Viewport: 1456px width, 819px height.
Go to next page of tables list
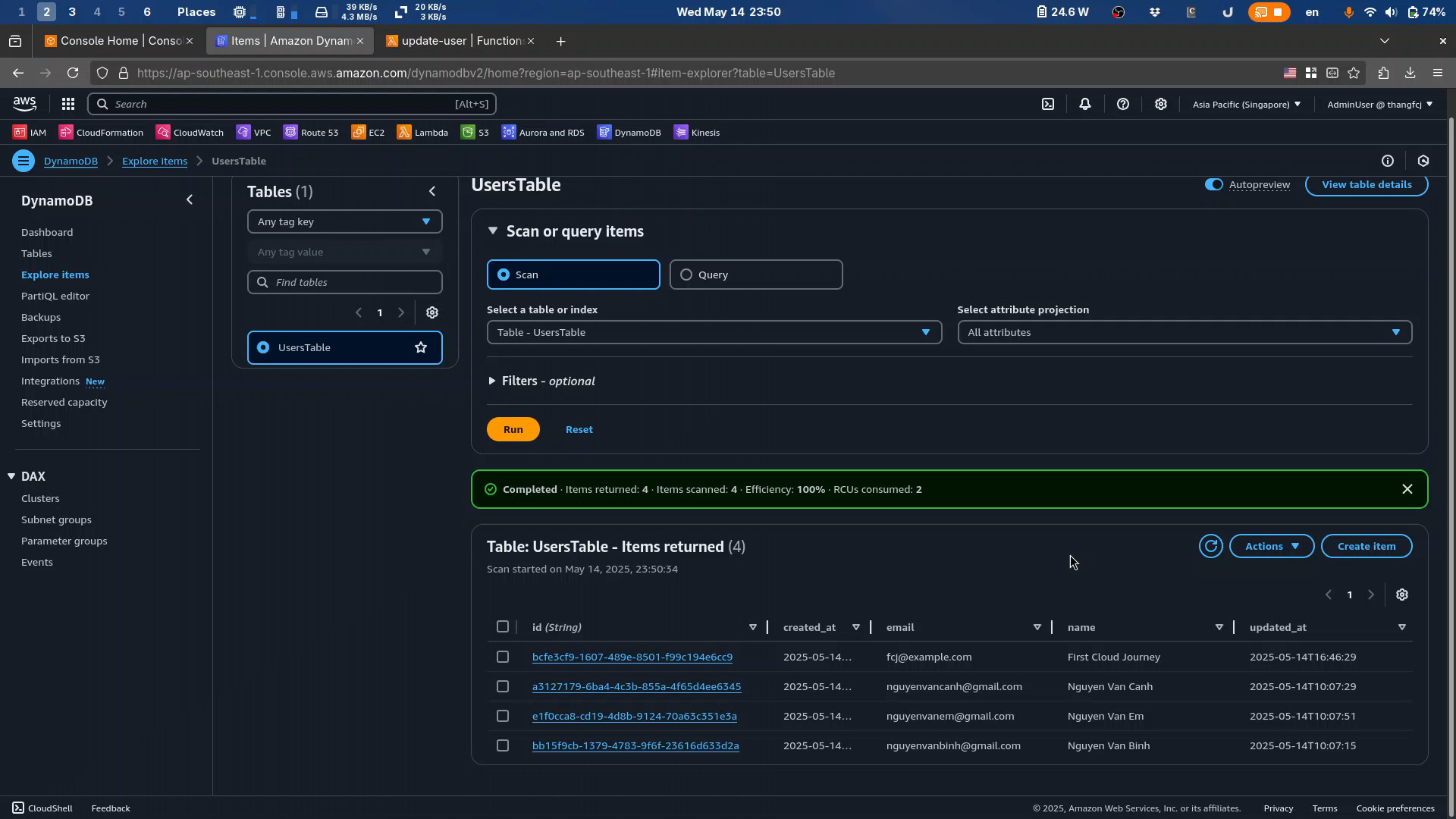(401, 312)
